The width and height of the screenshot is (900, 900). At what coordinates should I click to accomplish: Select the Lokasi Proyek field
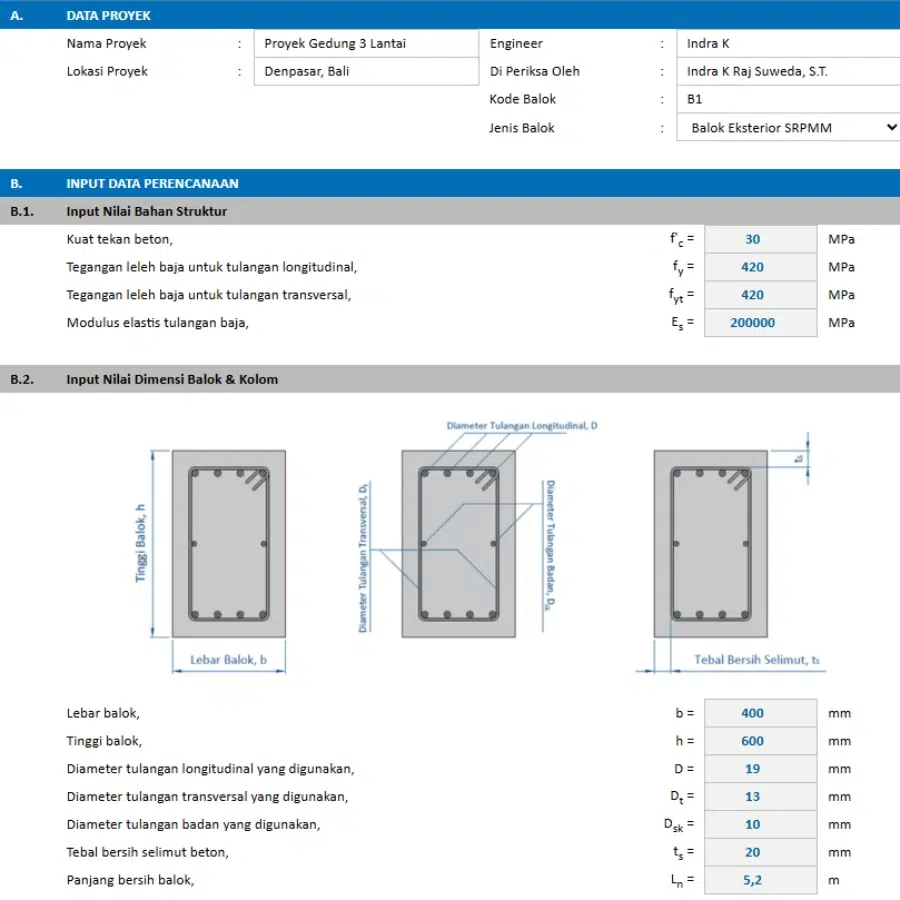(366, 71)
